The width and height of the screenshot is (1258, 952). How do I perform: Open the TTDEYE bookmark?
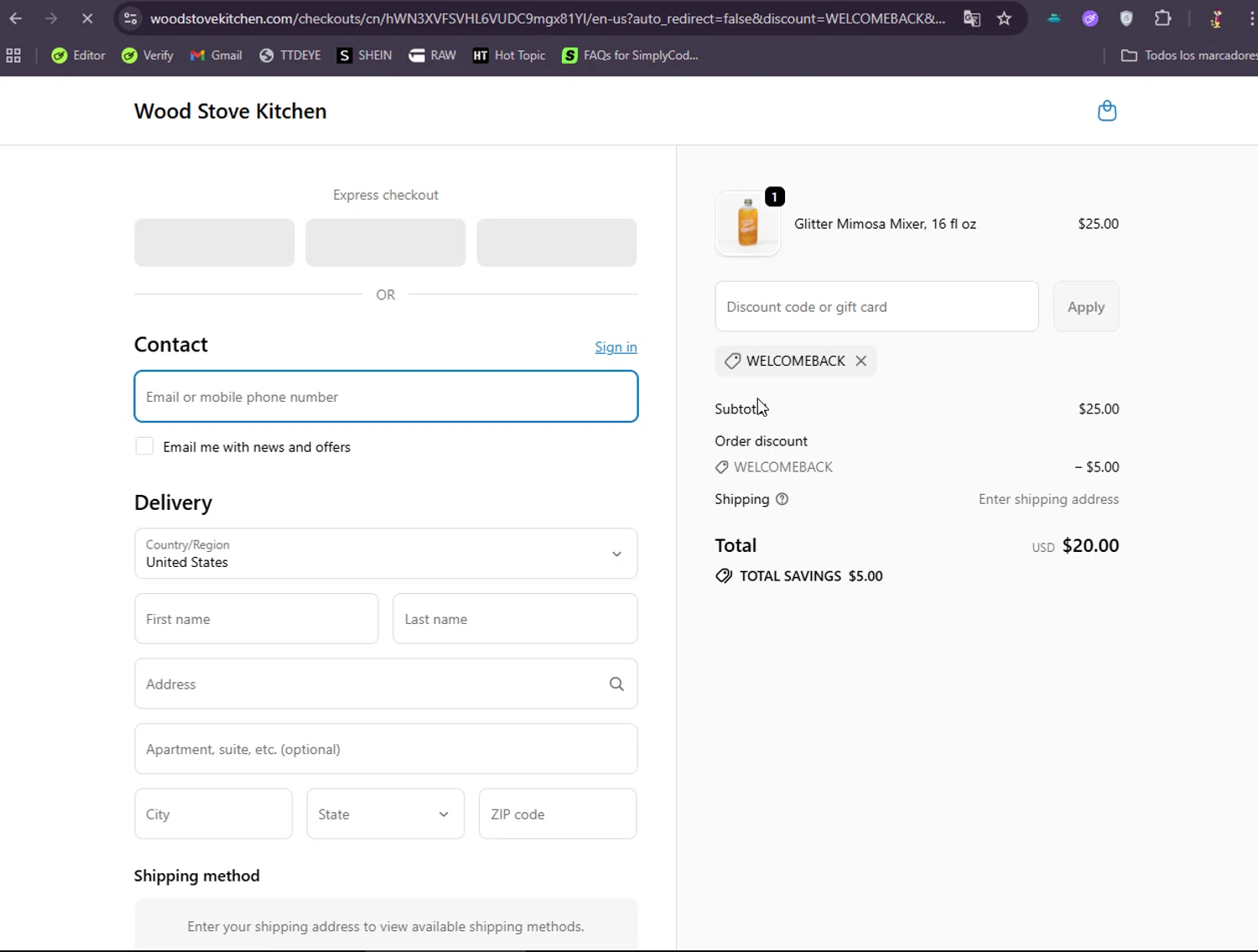[290, 55]
